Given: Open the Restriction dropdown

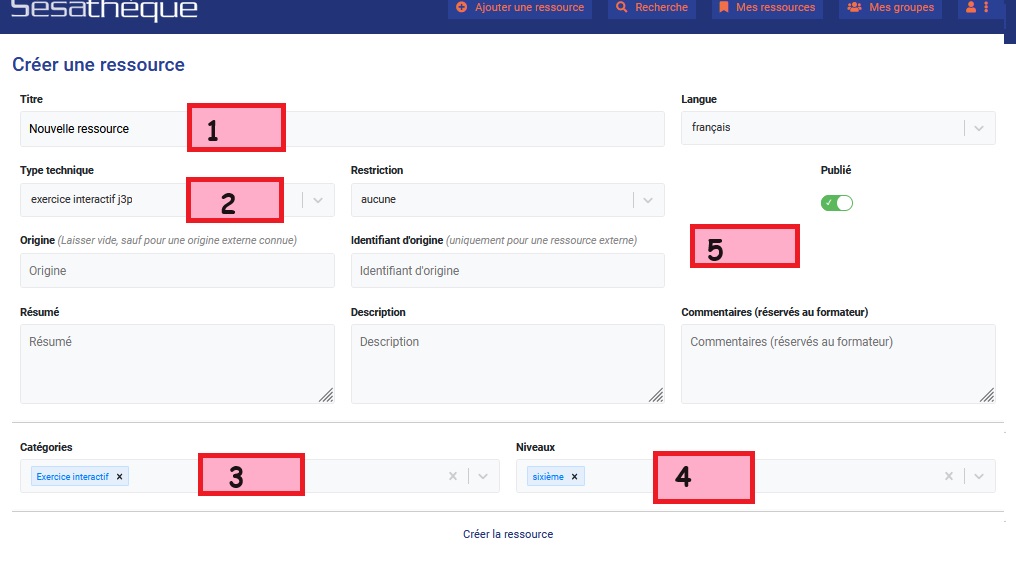Looking at the screenshot, I should [x=649, y=200].
